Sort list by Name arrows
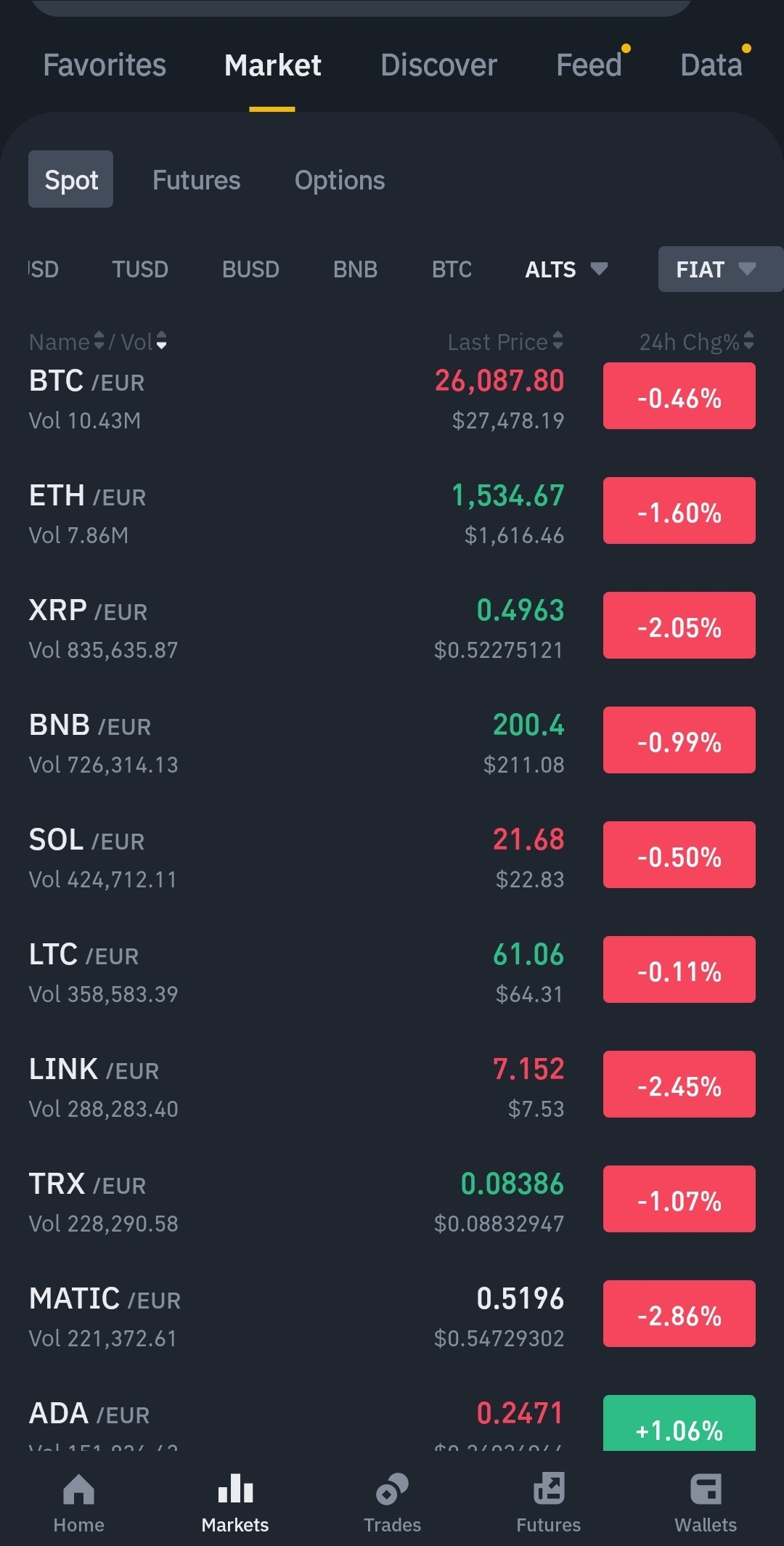Image resolution: width=784 pixels, height=1546 pixels. 99,341
